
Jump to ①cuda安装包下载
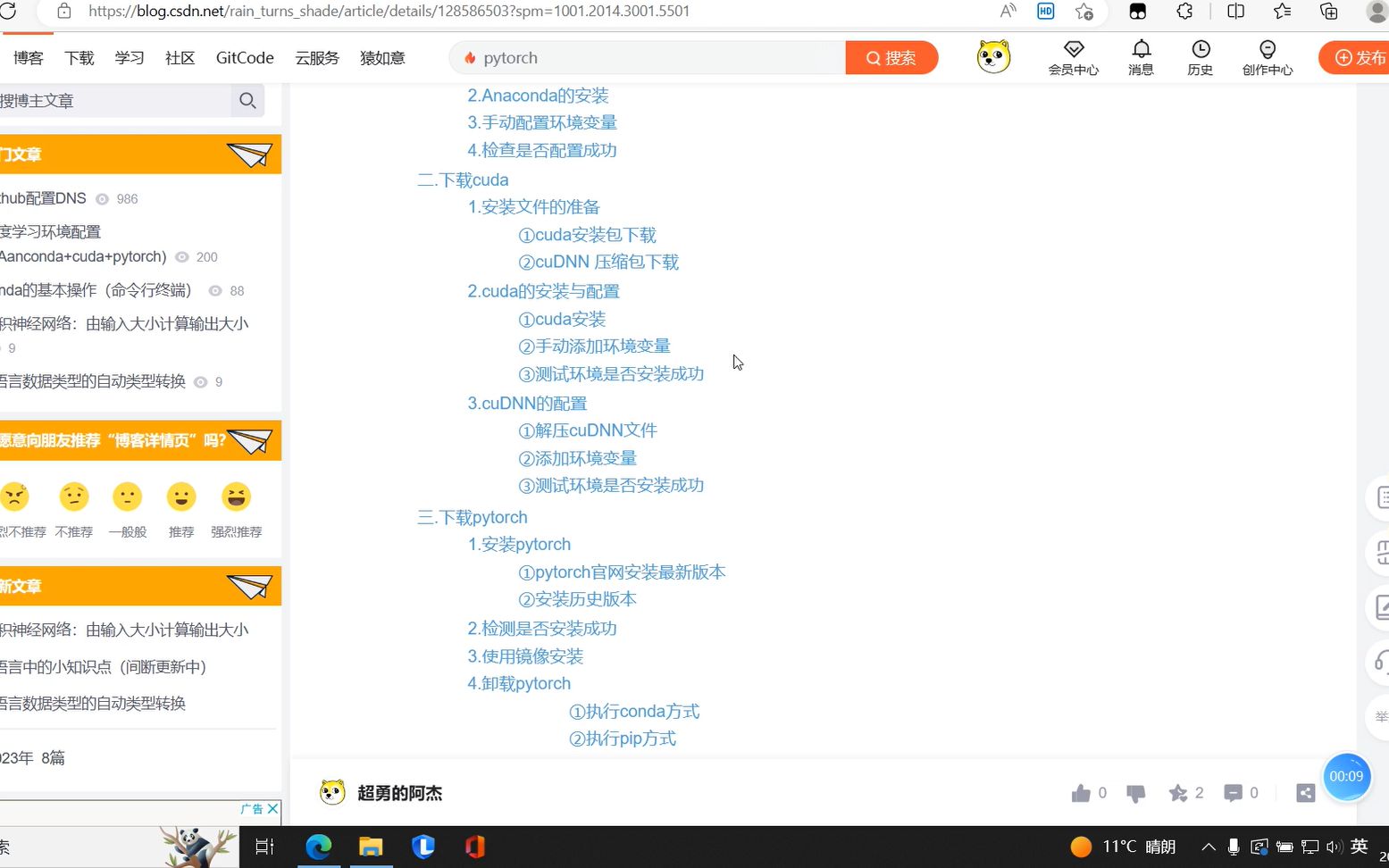587,235
